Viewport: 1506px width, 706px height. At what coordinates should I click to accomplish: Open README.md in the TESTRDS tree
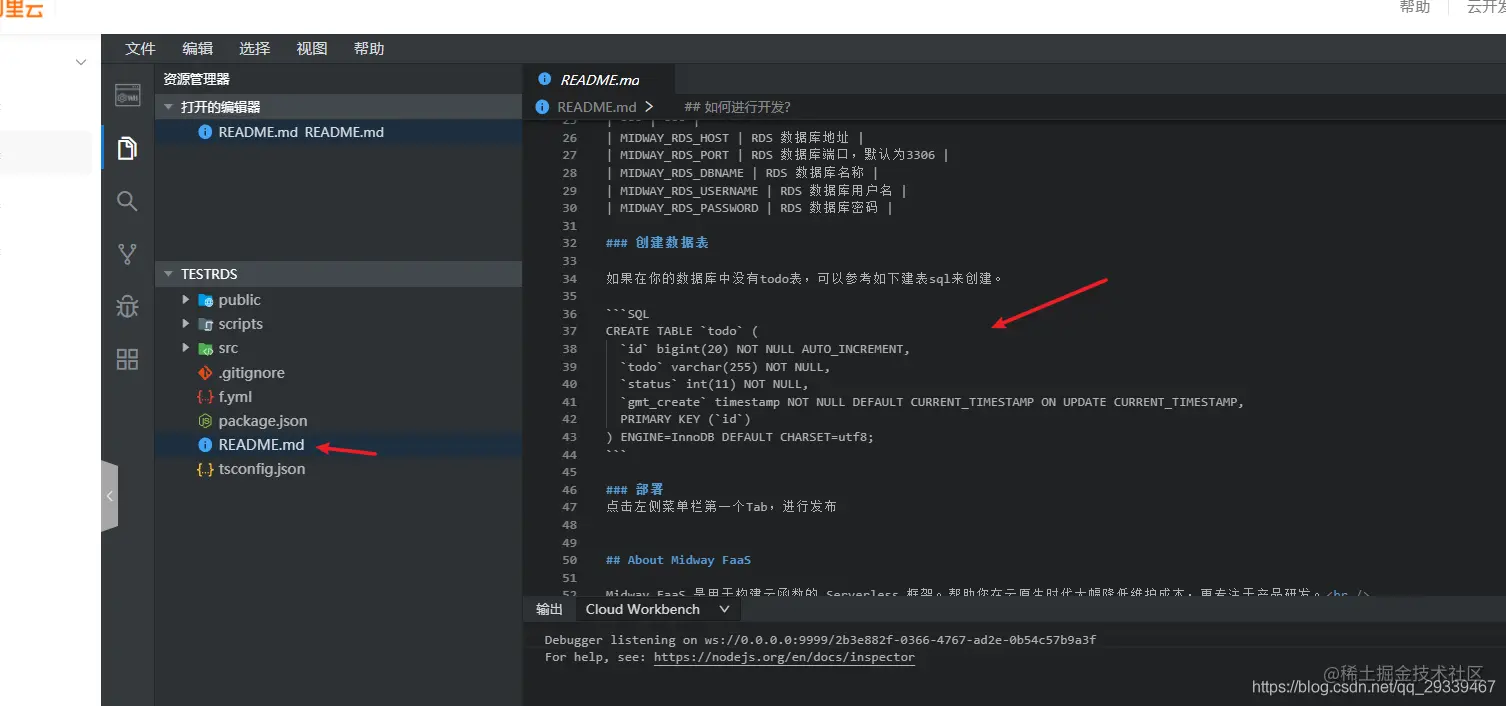tap(261, 445)
